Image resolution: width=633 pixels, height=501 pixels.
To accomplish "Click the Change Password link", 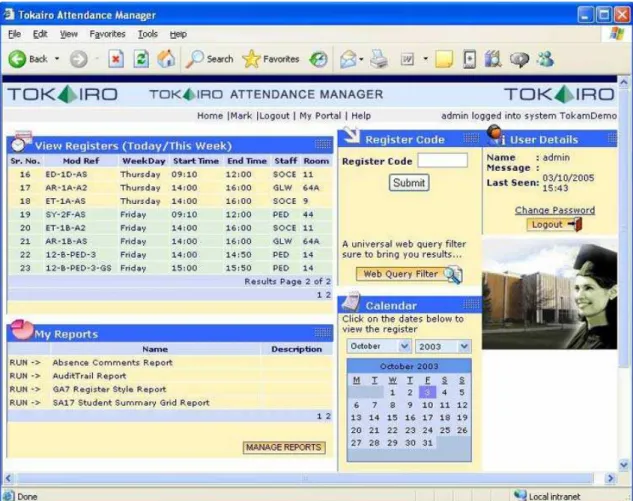I will coord(555,210).
